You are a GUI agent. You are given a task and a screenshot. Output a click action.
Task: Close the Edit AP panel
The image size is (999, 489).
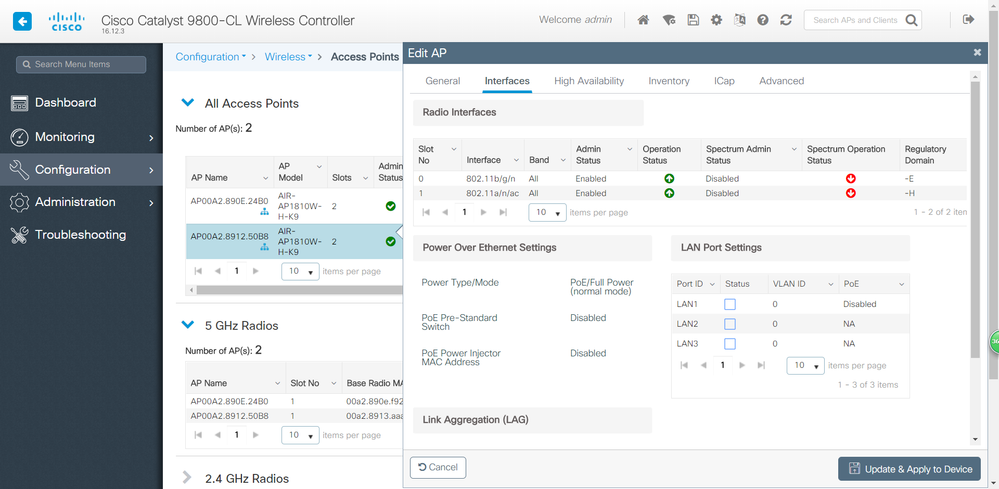tap(977, 53)
